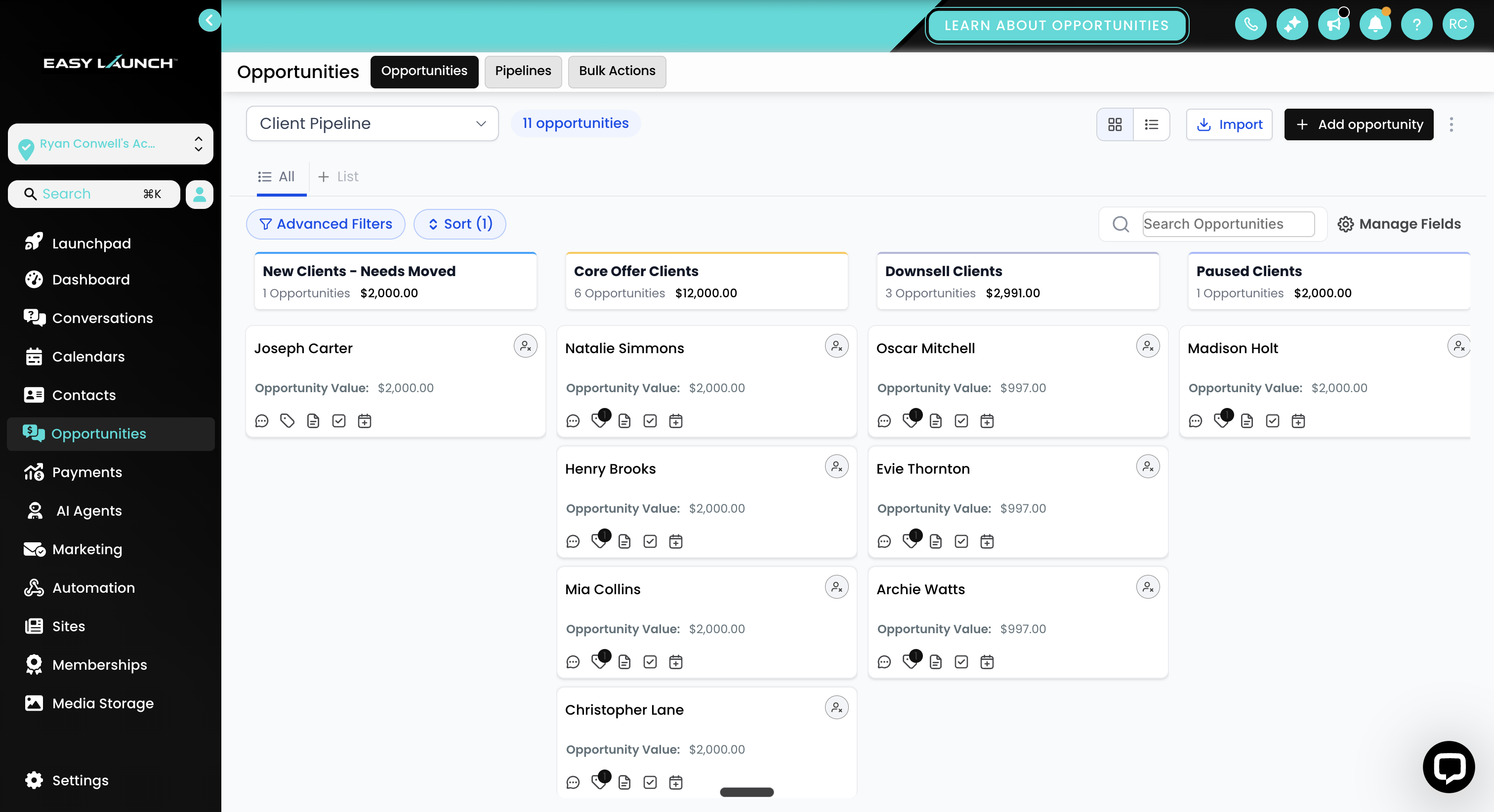The height and width of the screenshot is (812, 1494).
Task: Open the notifications bell
Action: (x=1374, y=24)
